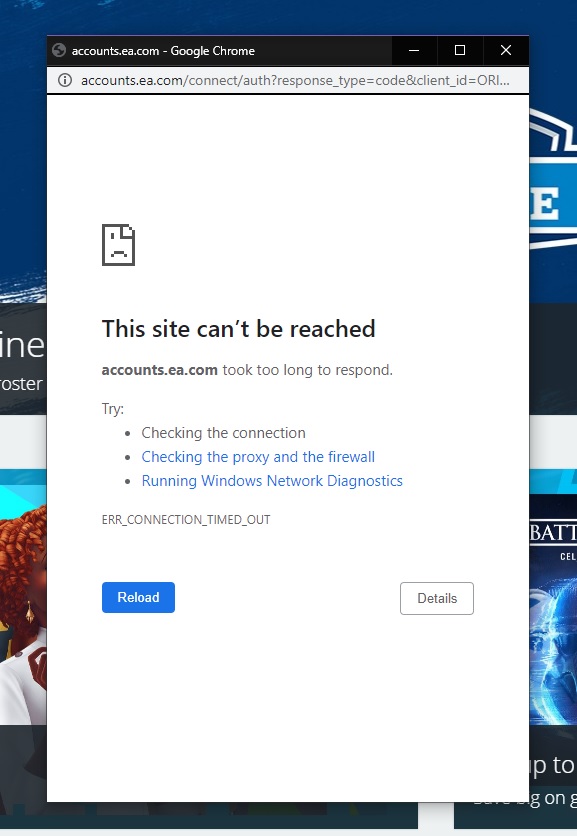
Task: Click the sad page error icon
Action: pos(118,245)
